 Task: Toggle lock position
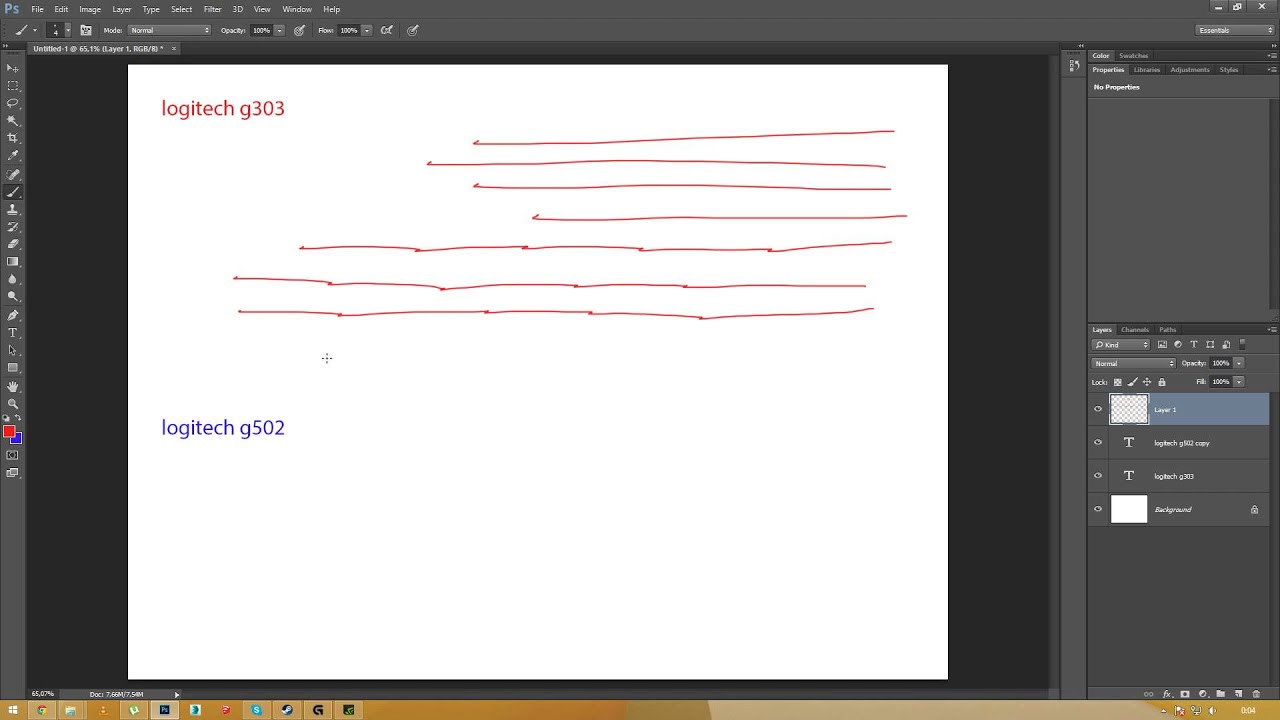pyautogui.click(x=1147, y=382)
